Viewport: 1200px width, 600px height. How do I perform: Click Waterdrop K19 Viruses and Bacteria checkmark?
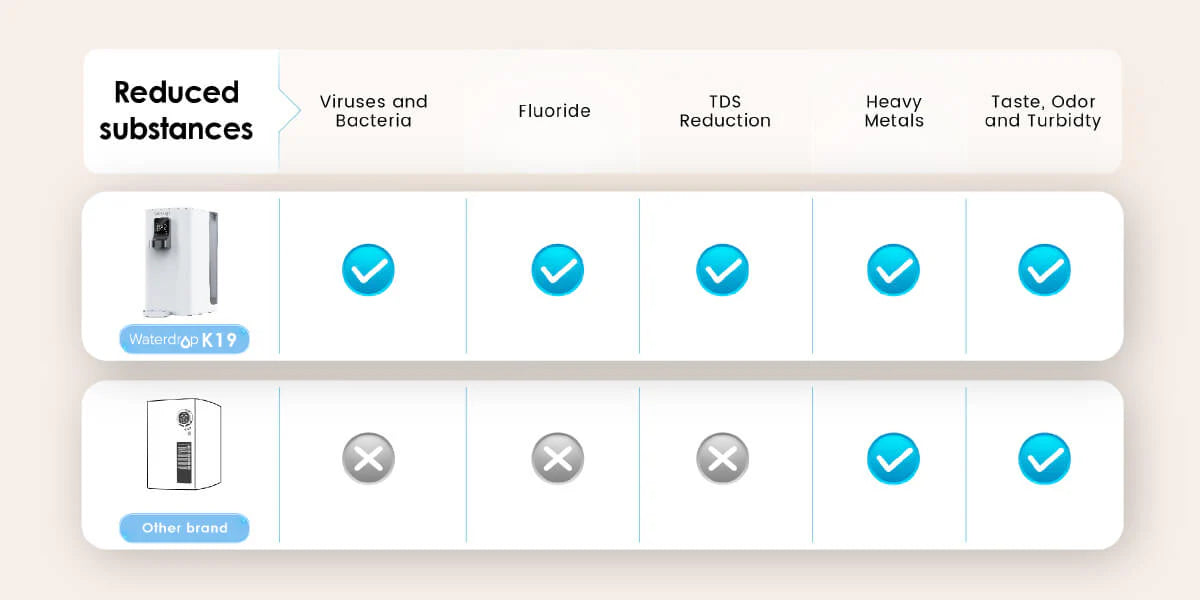tap(368, 270)
